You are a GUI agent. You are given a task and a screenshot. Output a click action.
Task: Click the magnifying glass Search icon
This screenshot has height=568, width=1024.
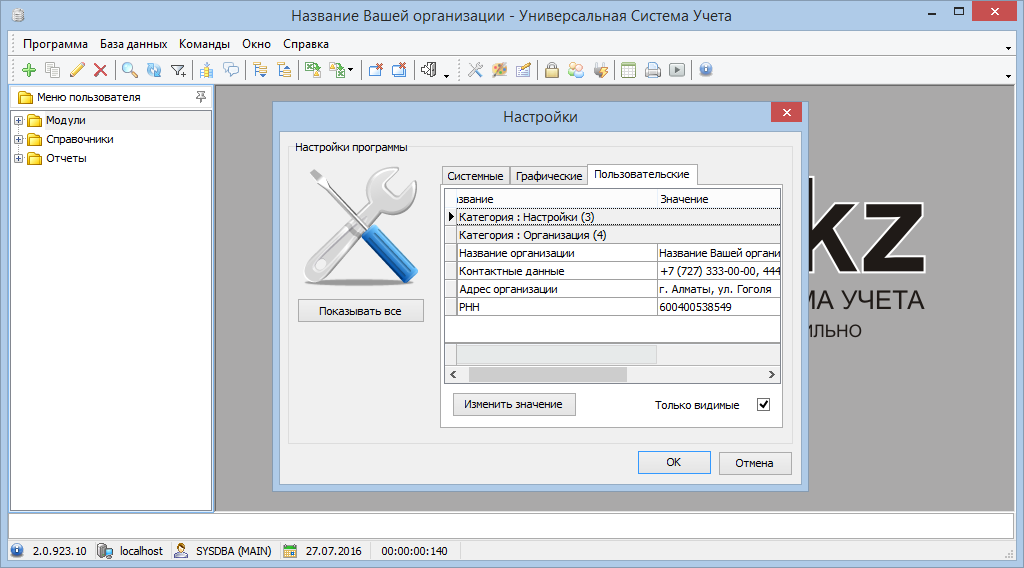coord(129,70)
